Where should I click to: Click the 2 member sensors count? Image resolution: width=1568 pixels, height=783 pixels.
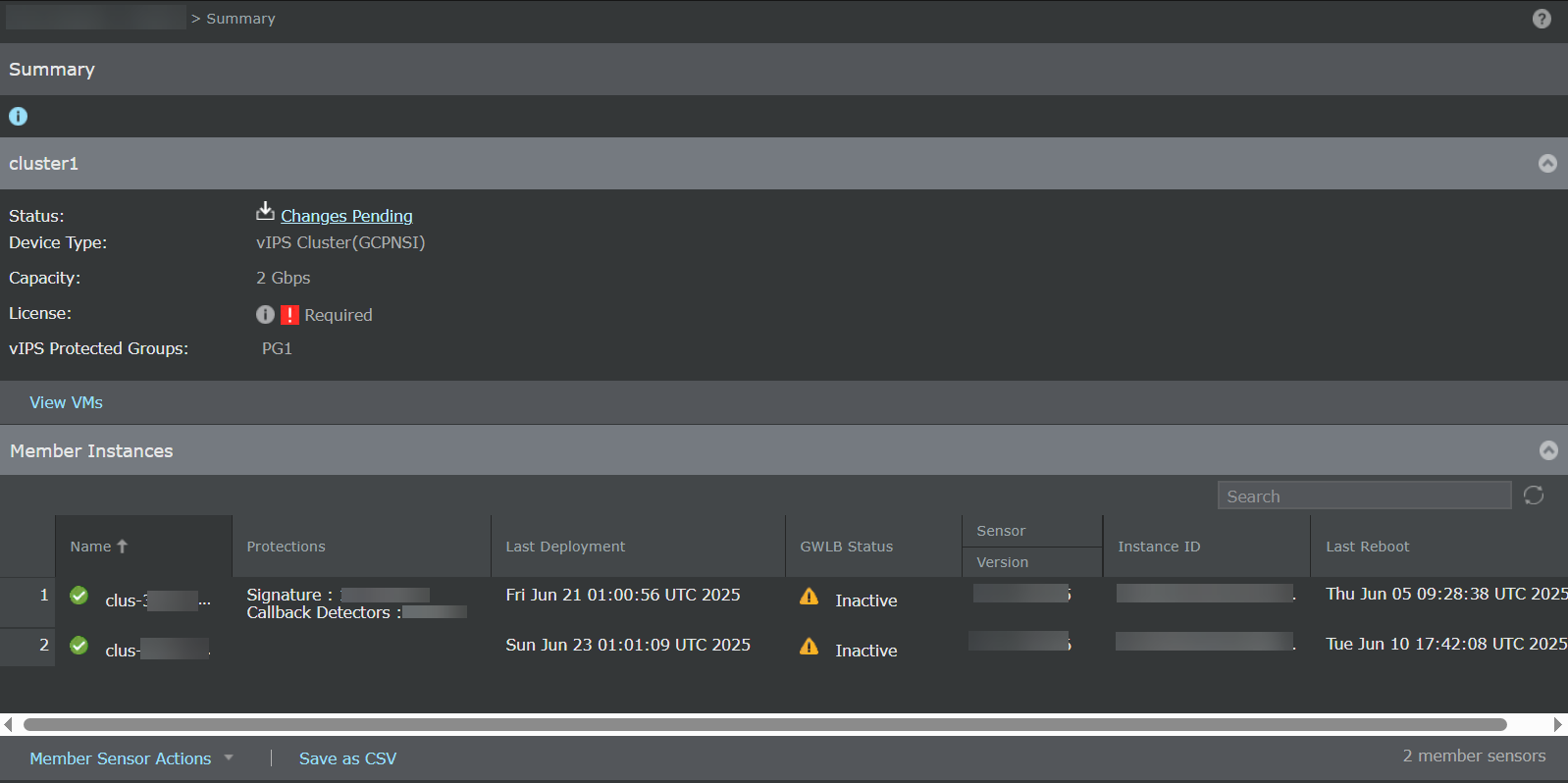[1474, 756]
